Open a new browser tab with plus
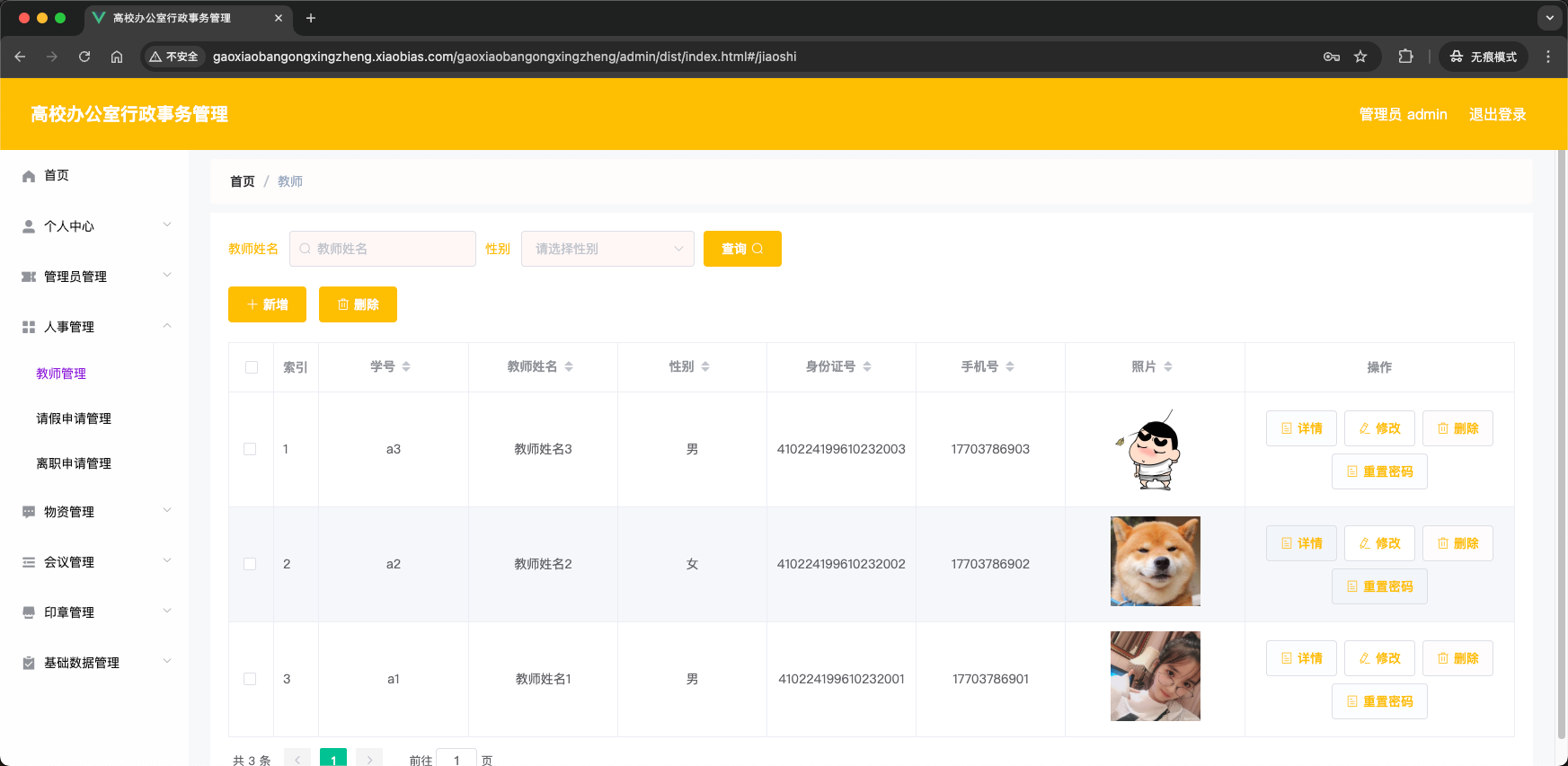 pyautogui.click(x=311, y=18)
